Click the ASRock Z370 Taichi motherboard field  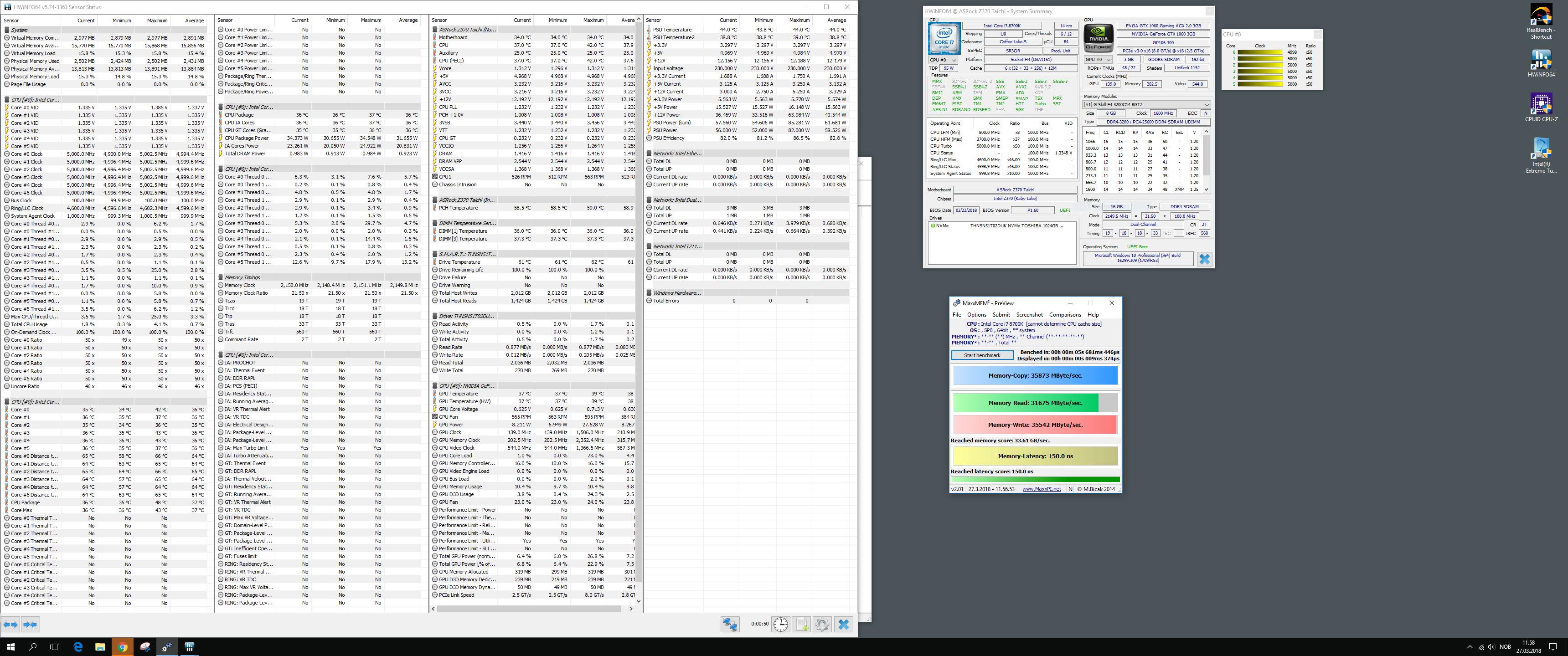click(1015, 190)
